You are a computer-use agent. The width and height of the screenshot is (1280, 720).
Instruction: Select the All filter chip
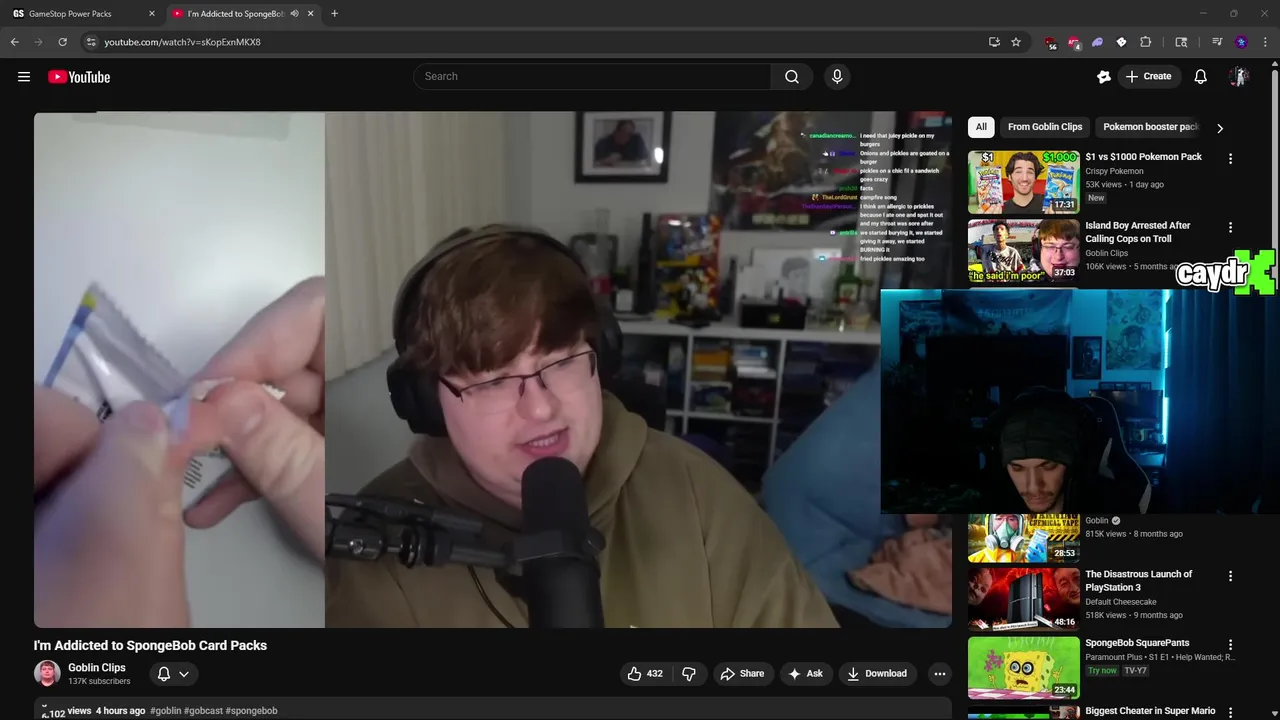981,127
